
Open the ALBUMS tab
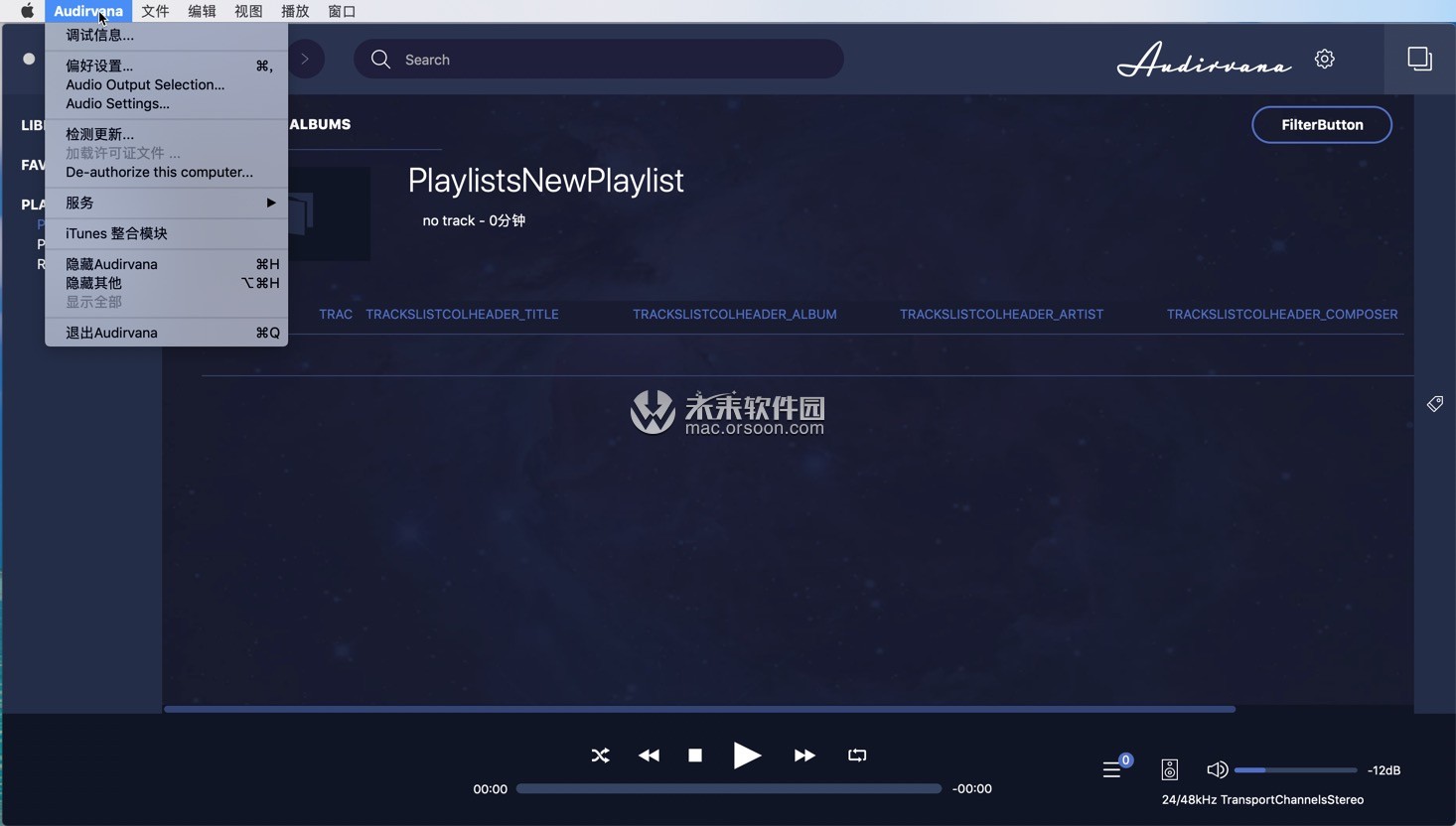click(320, 124)
